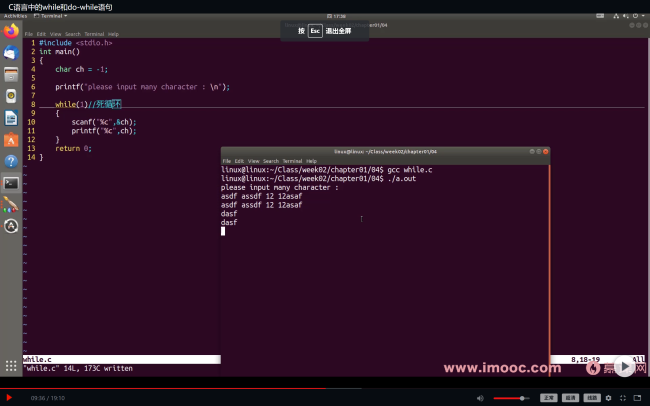
Task: Close the front terminal window
Action: [546, 151]
